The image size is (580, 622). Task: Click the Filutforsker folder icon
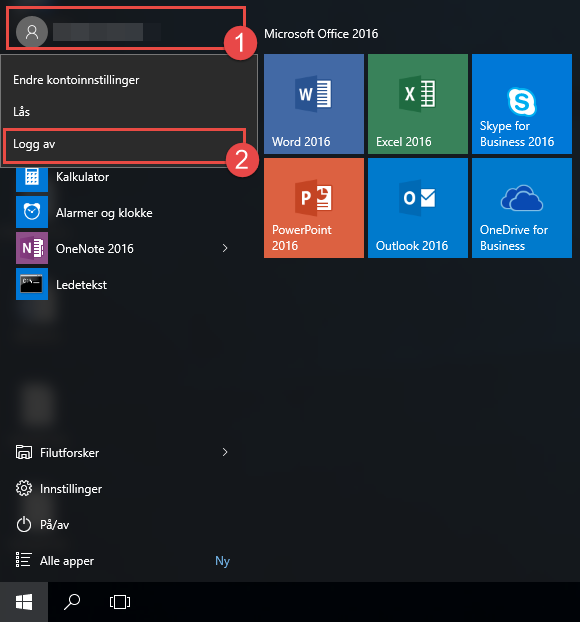[24, 452]
